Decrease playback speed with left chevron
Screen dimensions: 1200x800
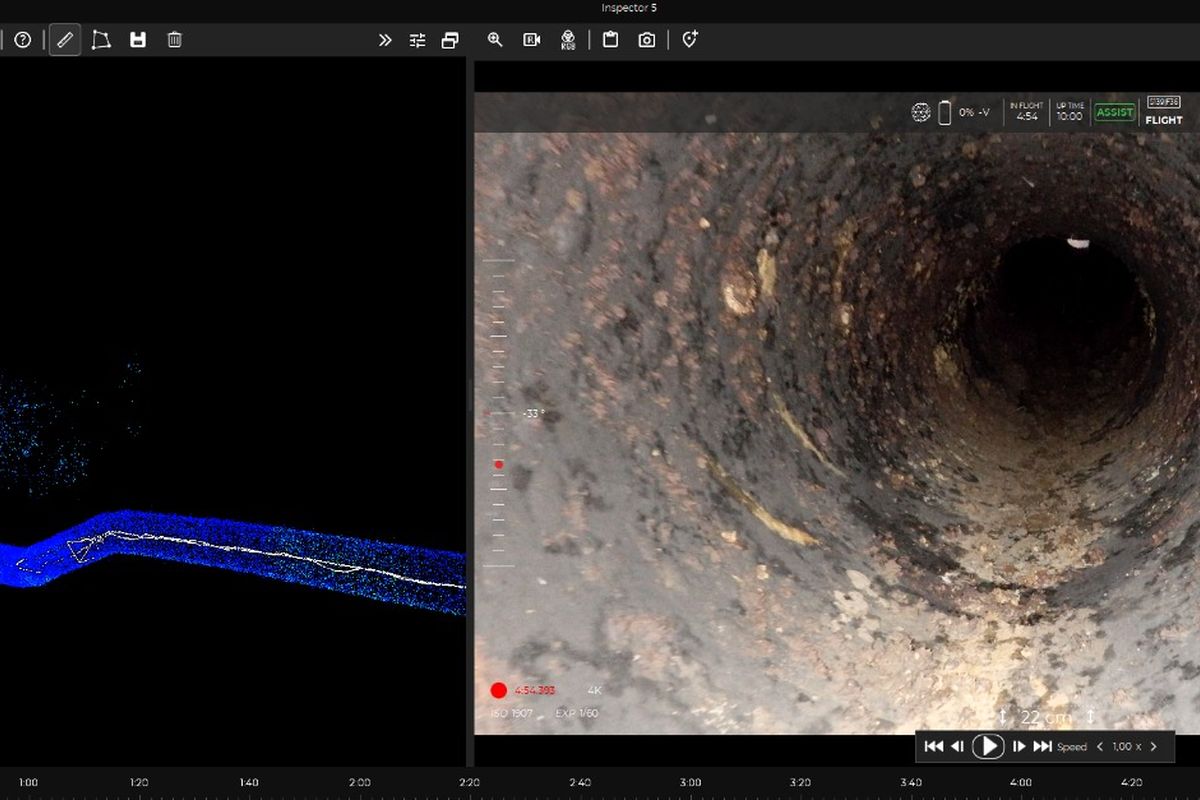(x=1100, y=746)
